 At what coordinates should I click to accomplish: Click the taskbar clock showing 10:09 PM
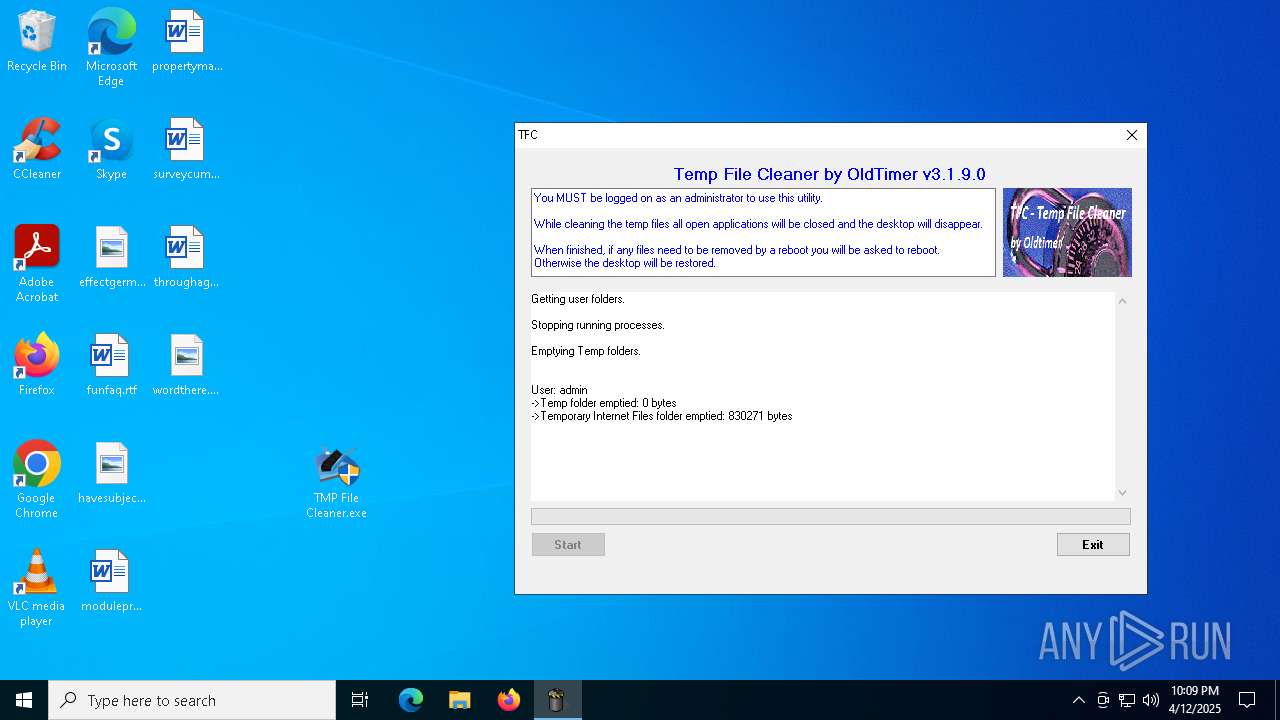click(1195, 700)
